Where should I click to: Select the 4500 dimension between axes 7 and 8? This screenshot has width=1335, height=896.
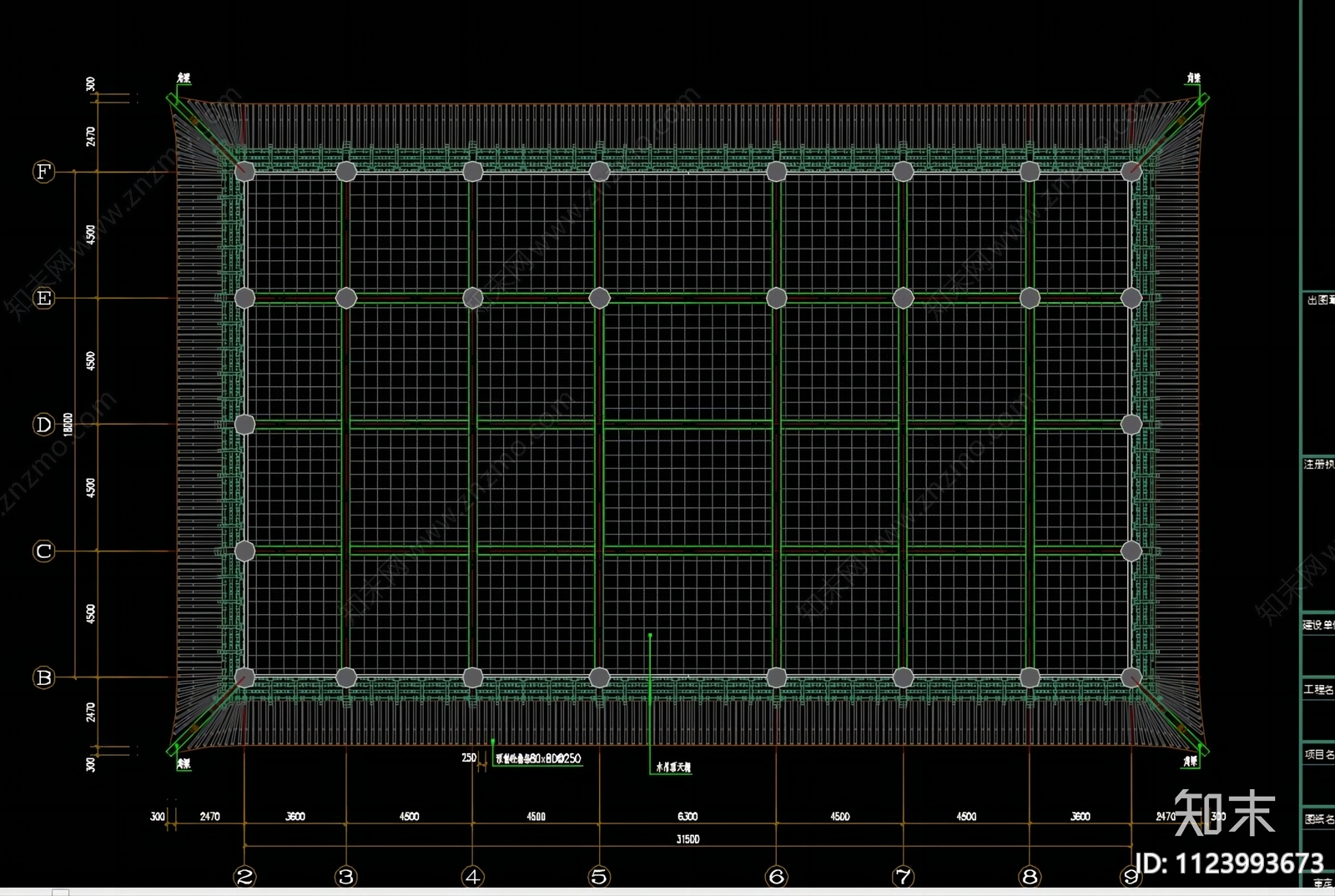coord(966,817)
